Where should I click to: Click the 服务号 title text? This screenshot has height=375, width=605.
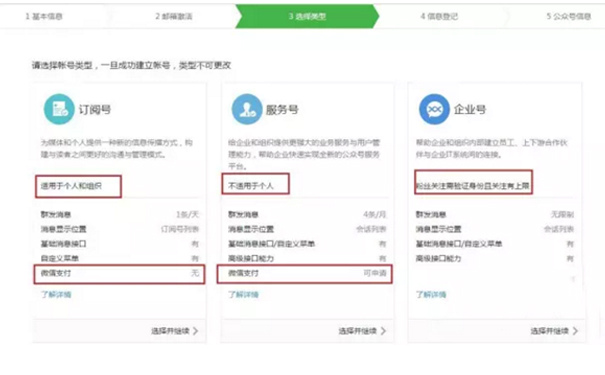282,110
